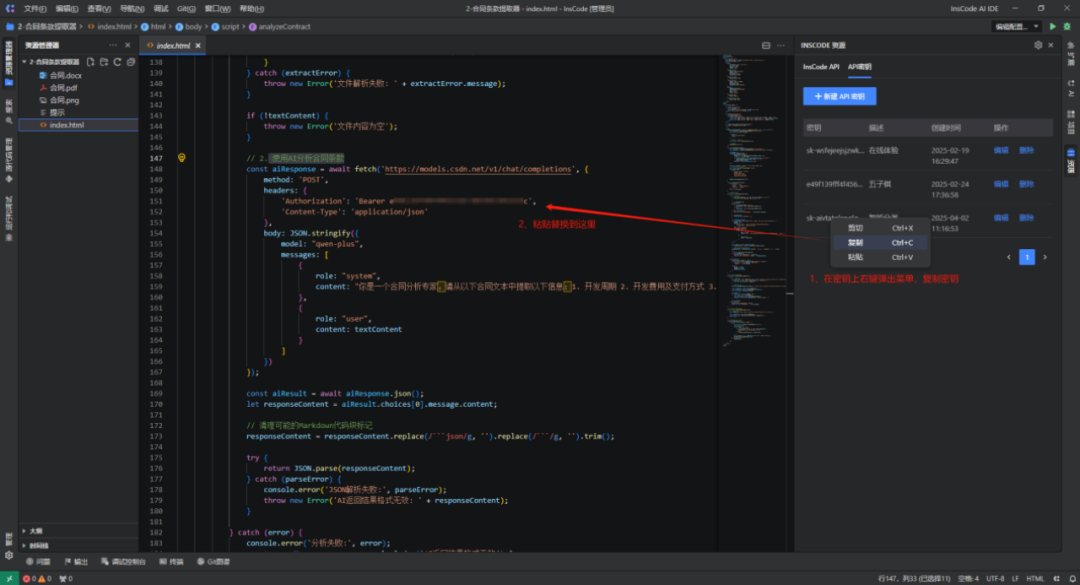Click the New File icon in the explorer
Viewport: 1080px width, 585px height.
91,62
